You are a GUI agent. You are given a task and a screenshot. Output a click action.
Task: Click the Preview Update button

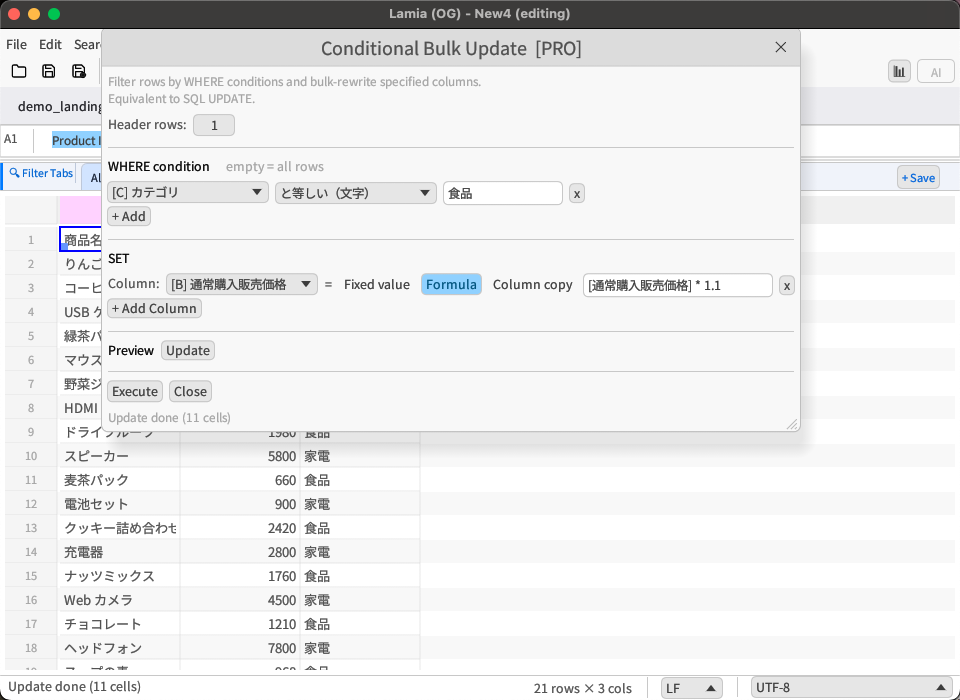point(188,350)
